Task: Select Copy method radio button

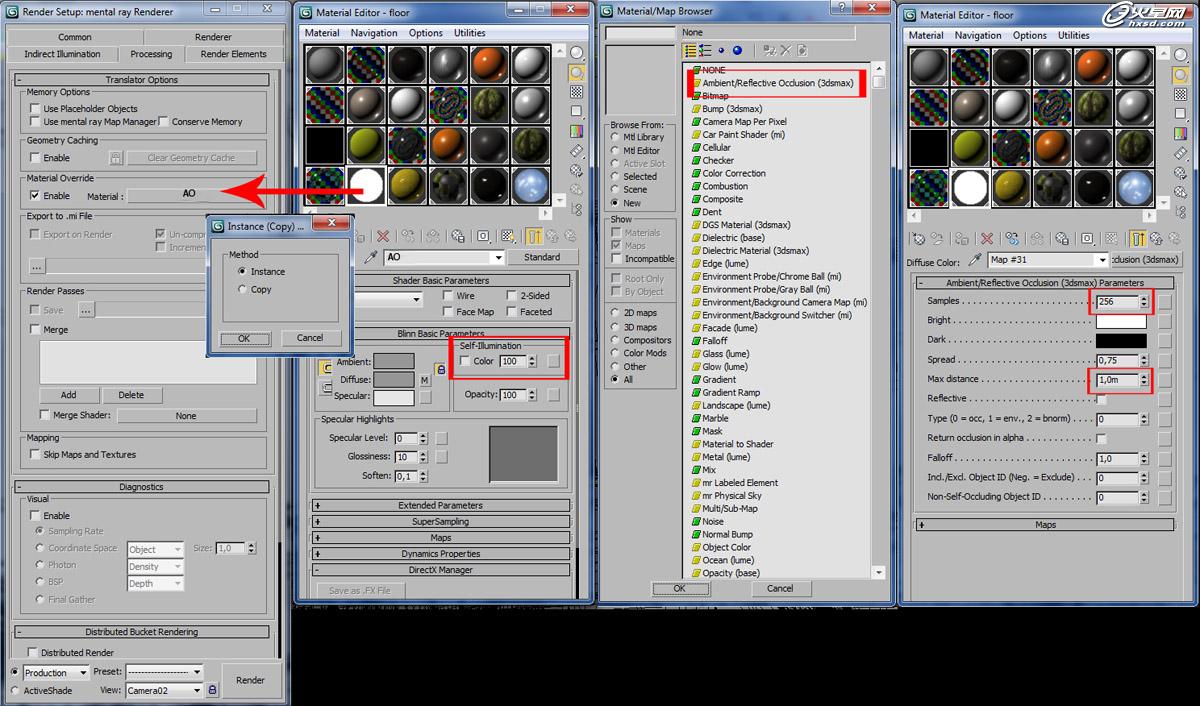Action: 242,289
